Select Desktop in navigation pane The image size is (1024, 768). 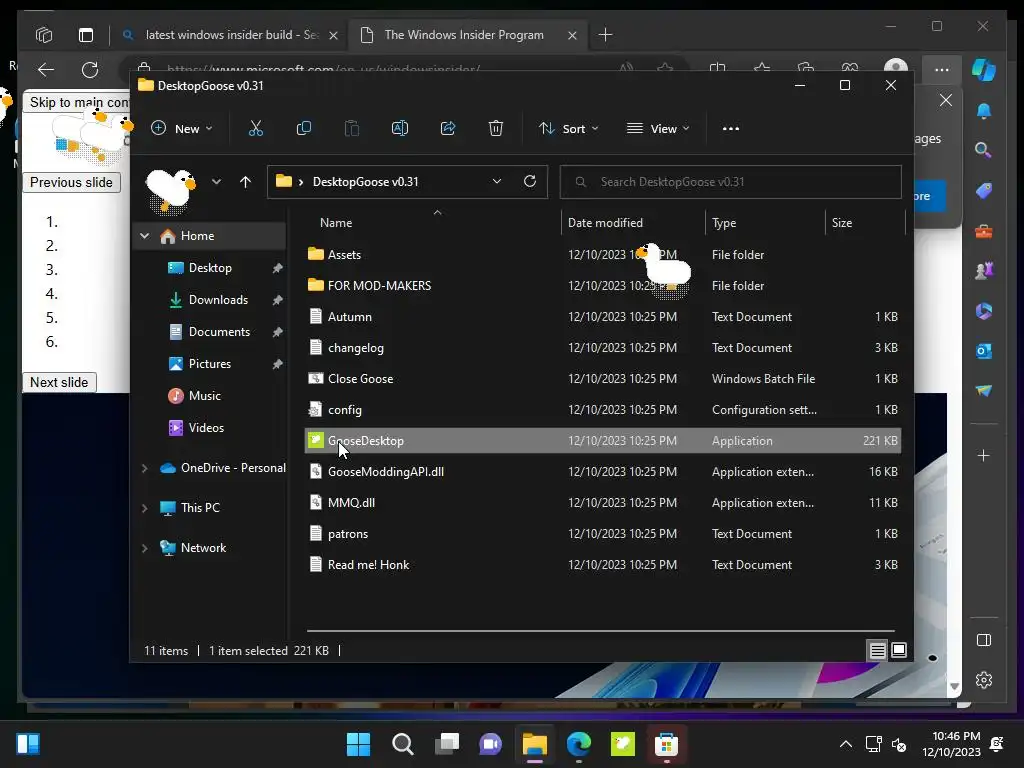click(x=210, y=268)
